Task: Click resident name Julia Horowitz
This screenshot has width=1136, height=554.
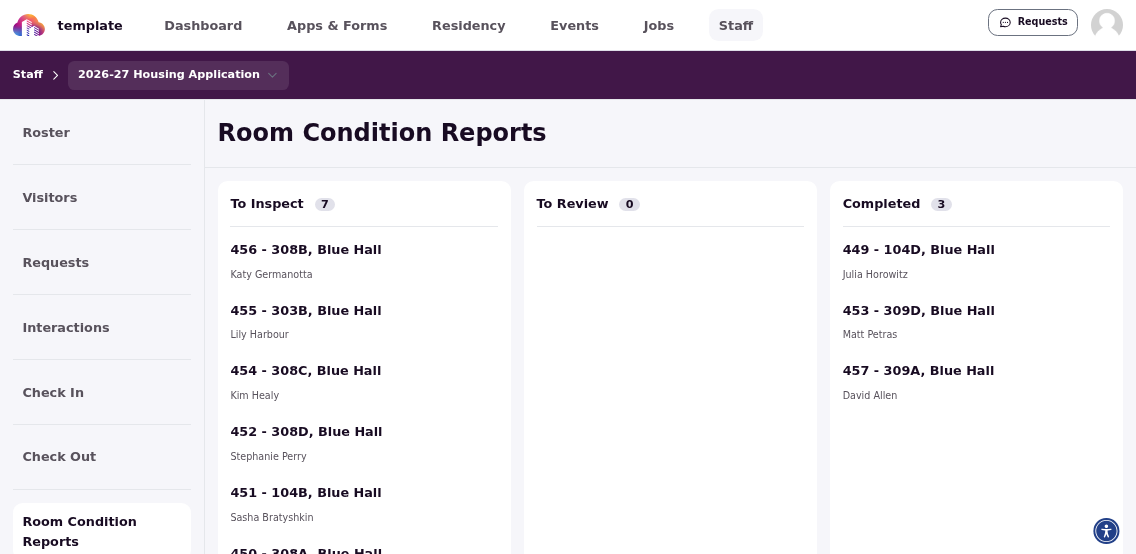Action: point(875,274)
